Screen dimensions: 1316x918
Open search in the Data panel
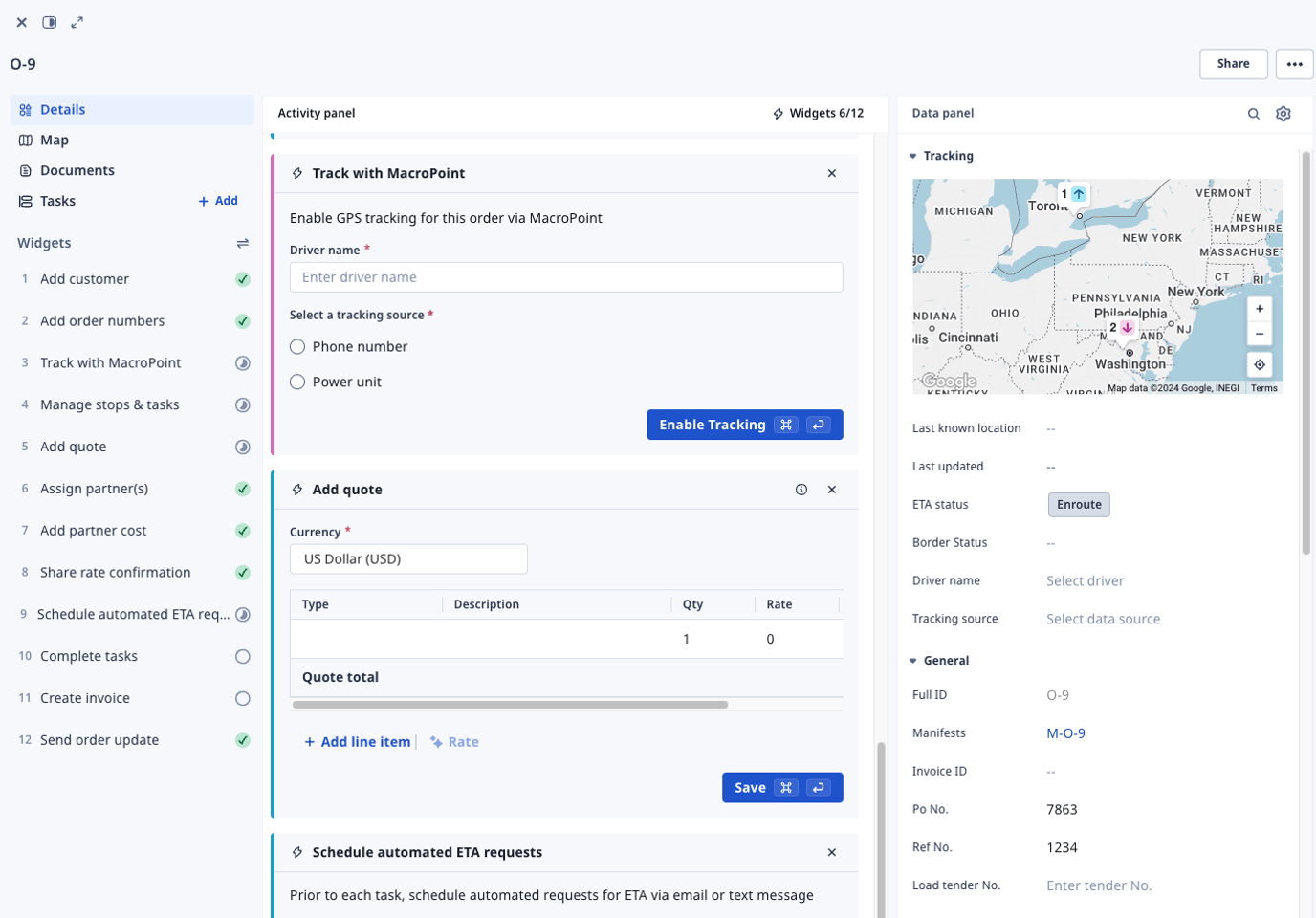[x=1253, y=113]
